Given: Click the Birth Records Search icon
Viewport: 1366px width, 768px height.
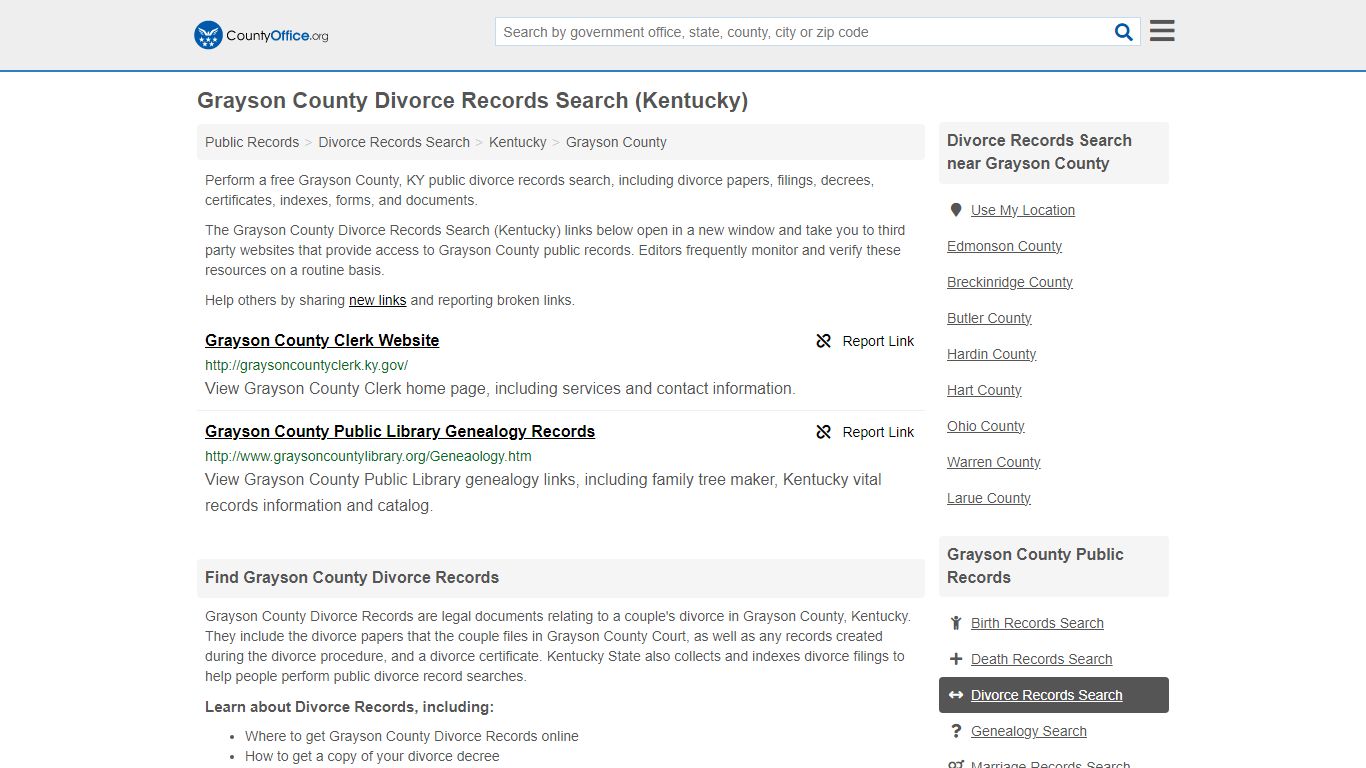Looking at the screenshot, I should click(955, 623).
